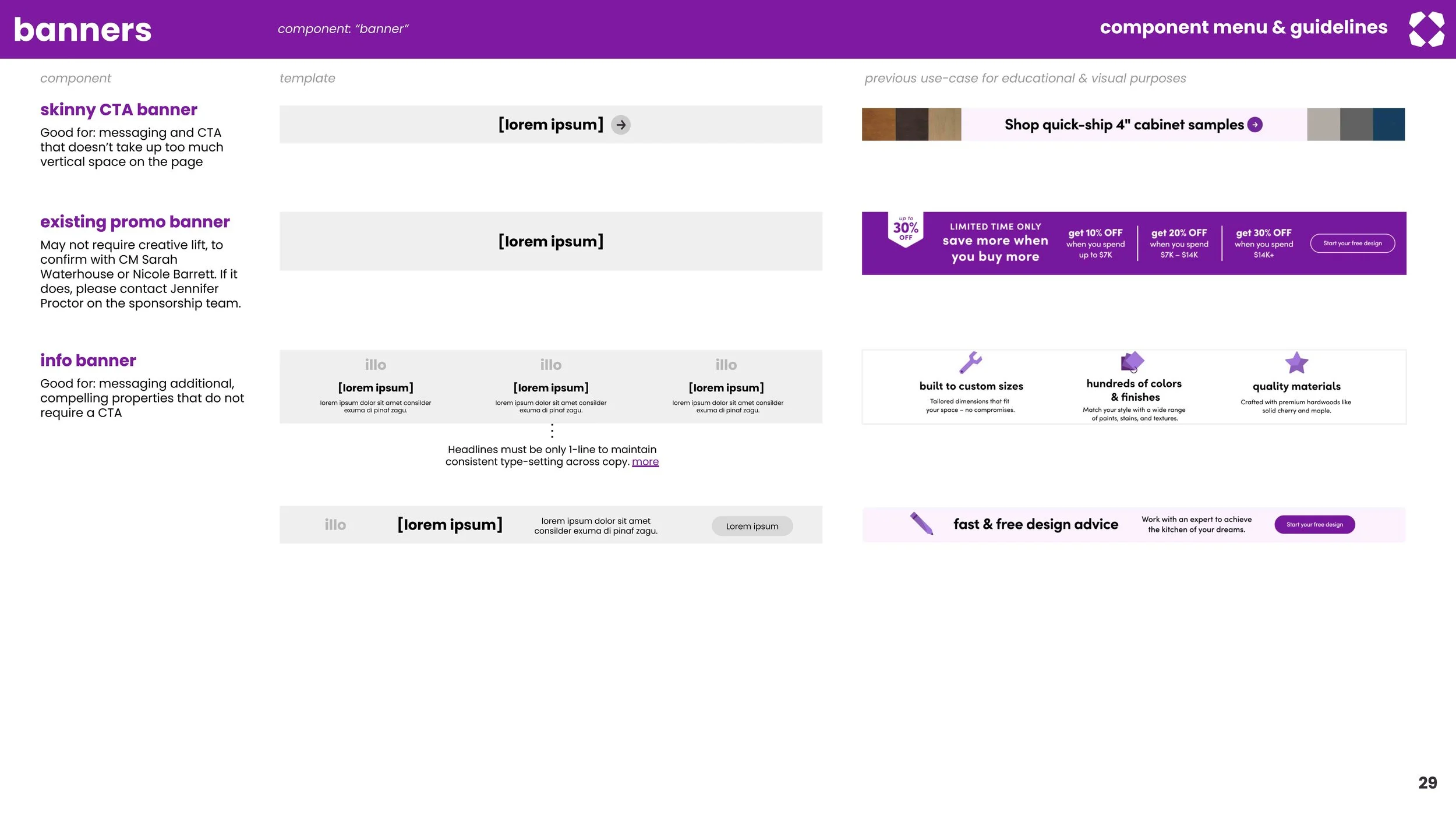Click the info banner heading

(x=88, y=361)
